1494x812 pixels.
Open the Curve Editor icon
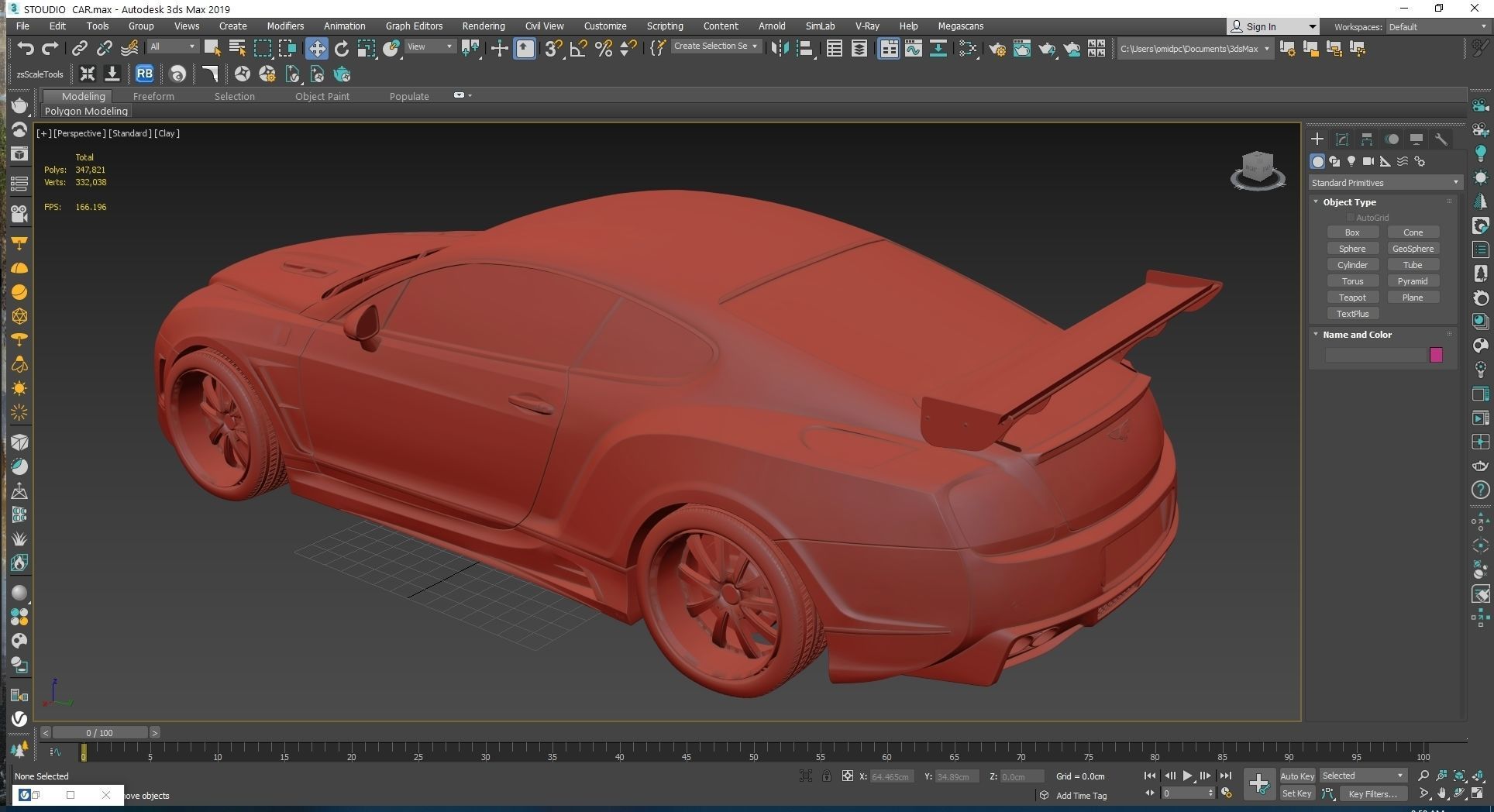coord(914,49)
